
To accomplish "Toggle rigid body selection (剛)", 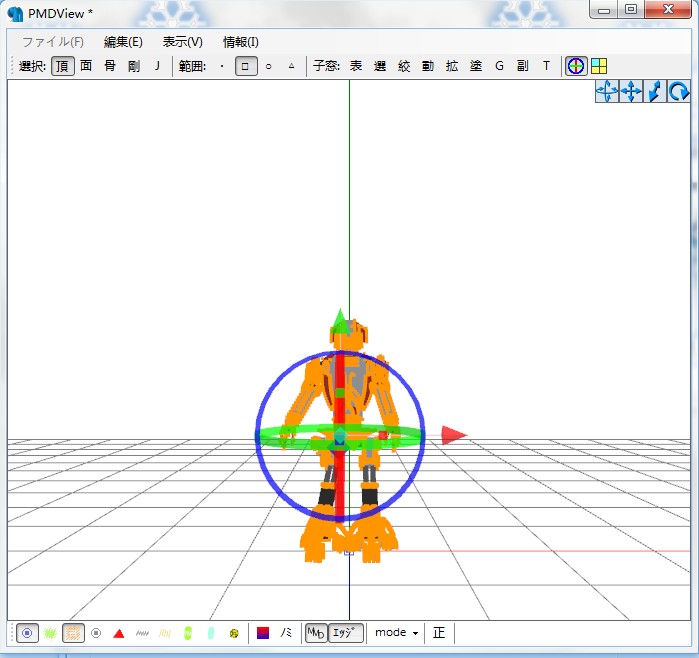I will (x=134, y=66).
